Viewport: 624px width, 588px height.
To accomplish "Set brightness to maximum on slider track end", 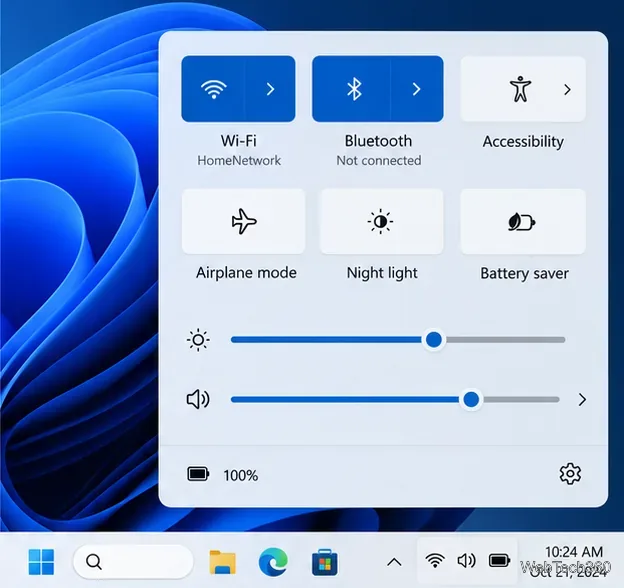I will tap(563, 340).
